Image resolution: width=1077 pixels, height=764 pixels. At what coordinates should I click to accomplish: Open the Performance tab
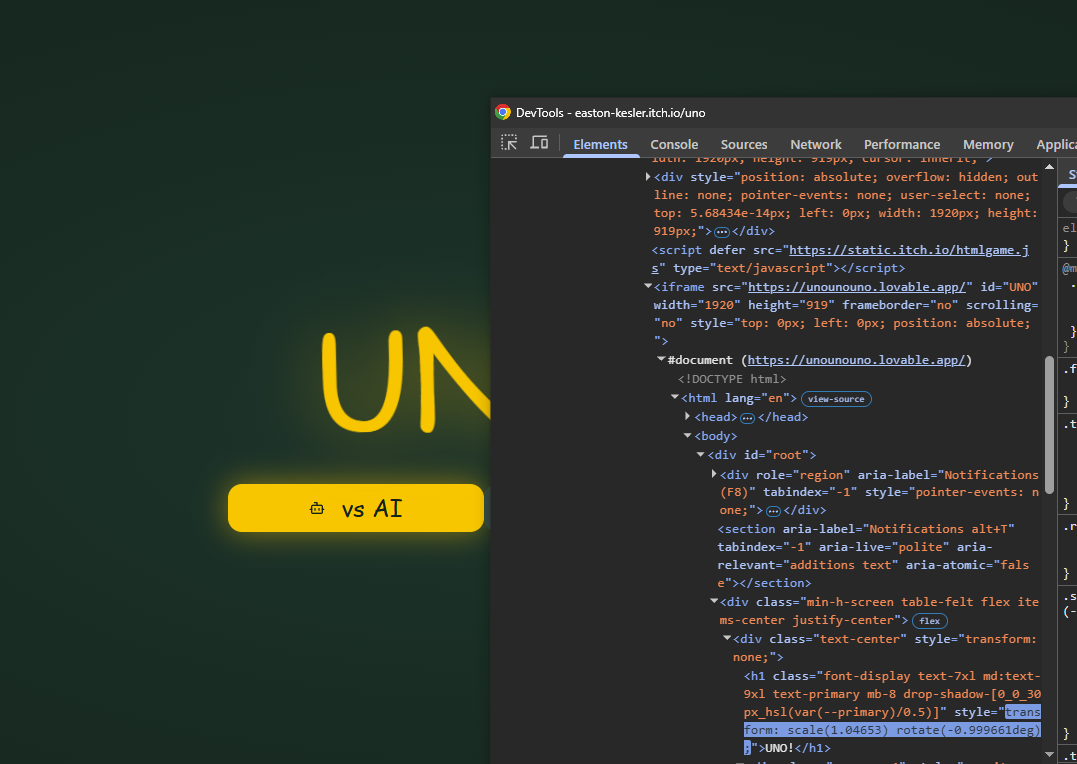tap(902, 144)
